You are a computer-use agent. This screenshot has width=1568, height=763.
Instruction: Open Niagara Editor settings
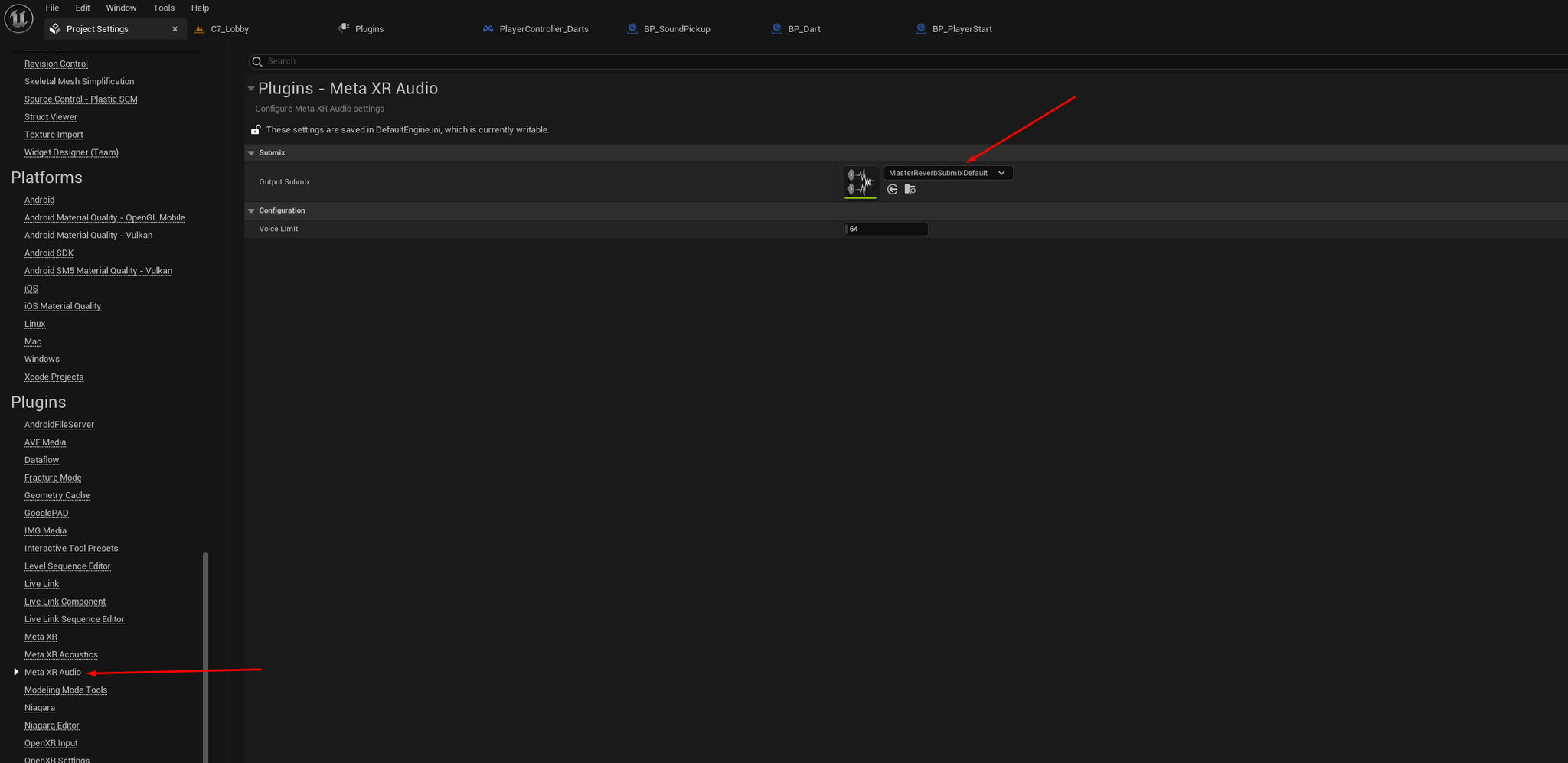click(x=51, y=726)
